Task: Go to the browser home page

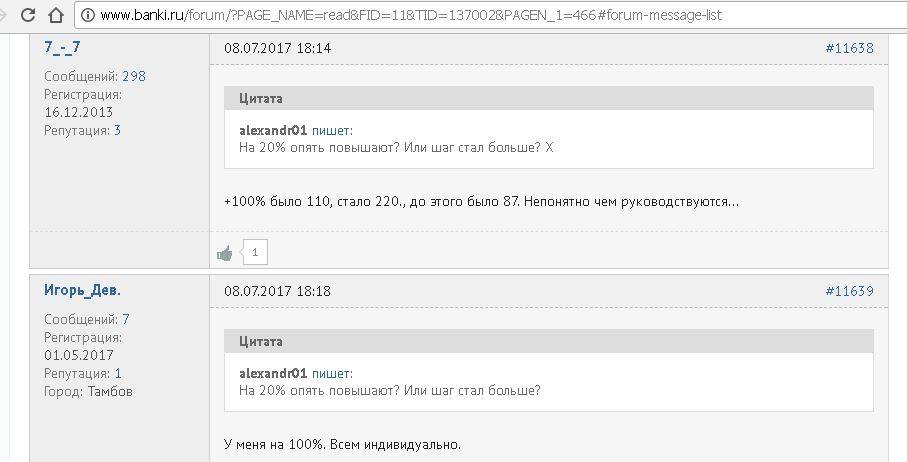Action: pos(55,15)
